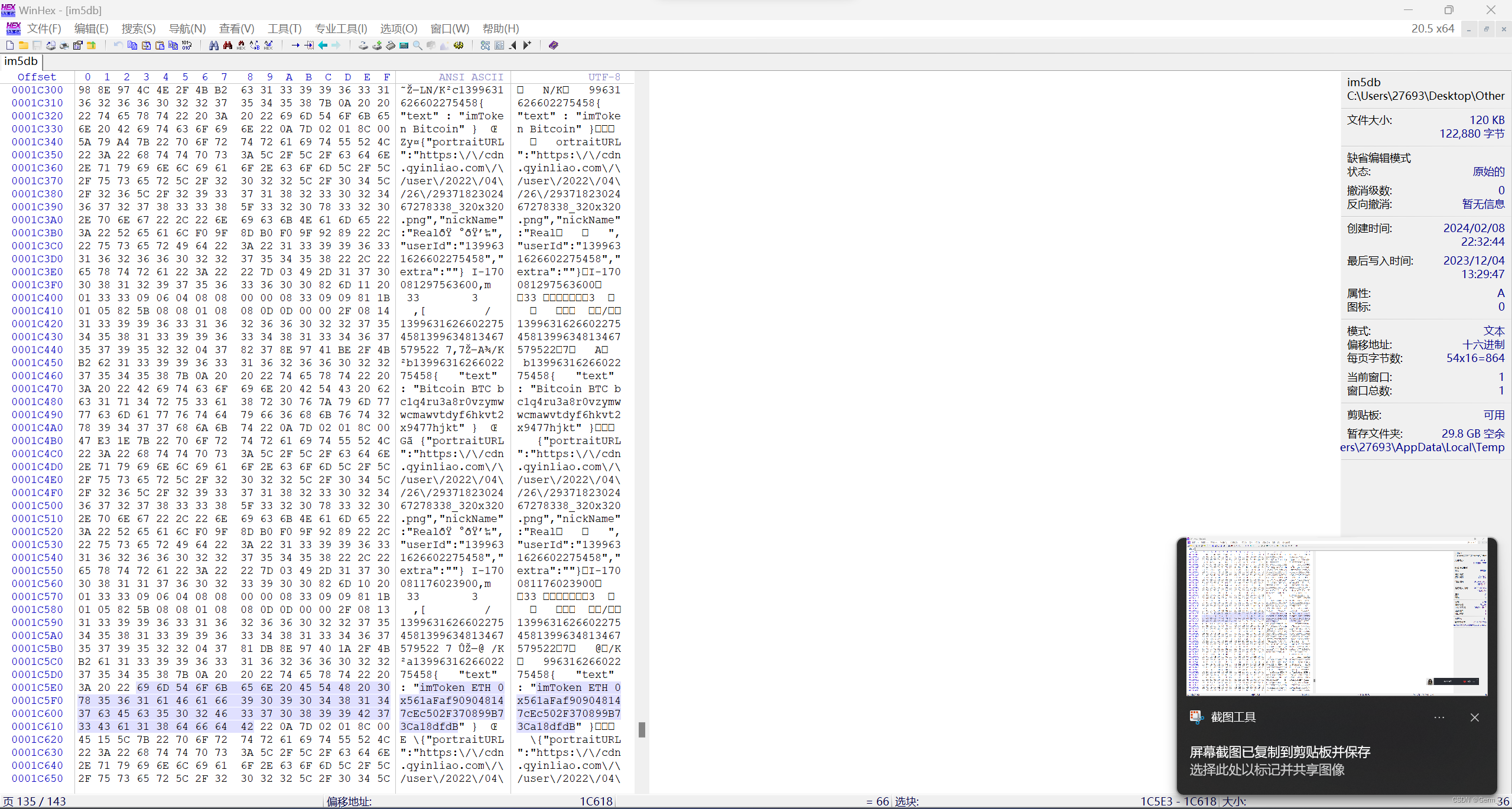The height and width of the screenshot is (809, 1512).
Task: Click the New file icon
Action: pyautogui.click(x=10, y=45)
